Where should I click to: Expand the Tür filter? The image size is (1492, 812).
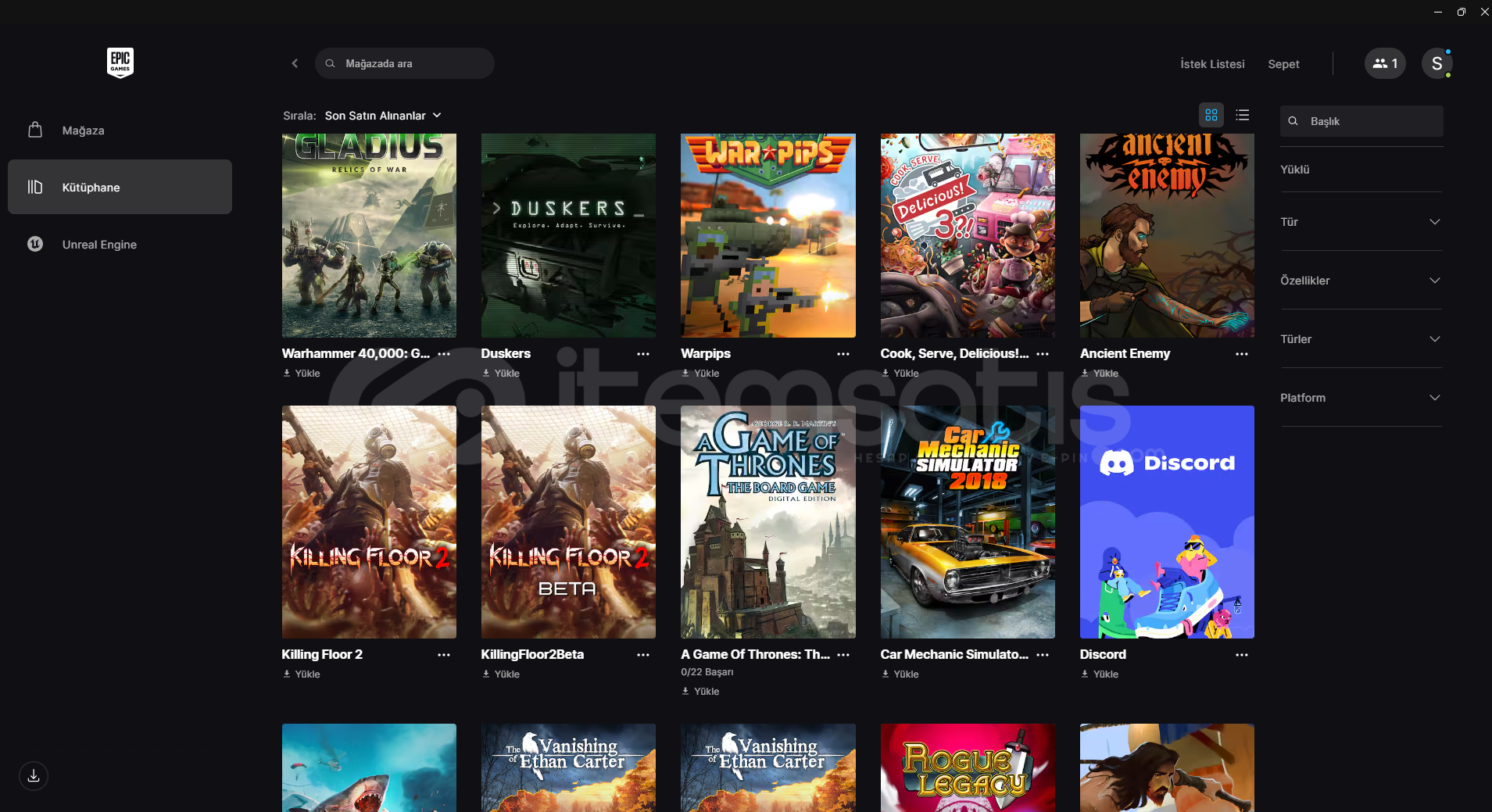[x=1361, y=222]
